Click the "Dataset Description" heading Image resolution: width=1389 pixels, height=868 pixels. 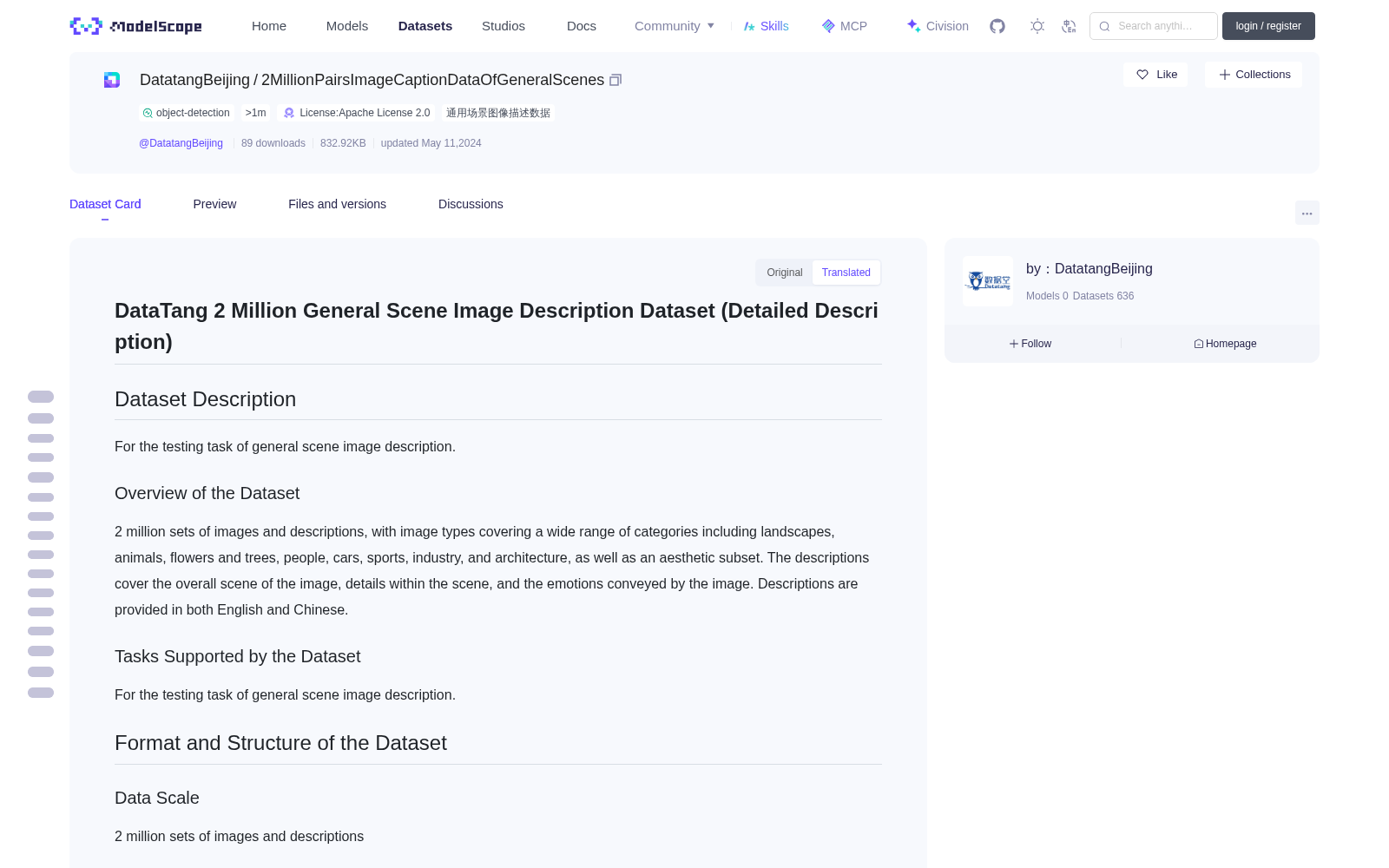point(205,399)
